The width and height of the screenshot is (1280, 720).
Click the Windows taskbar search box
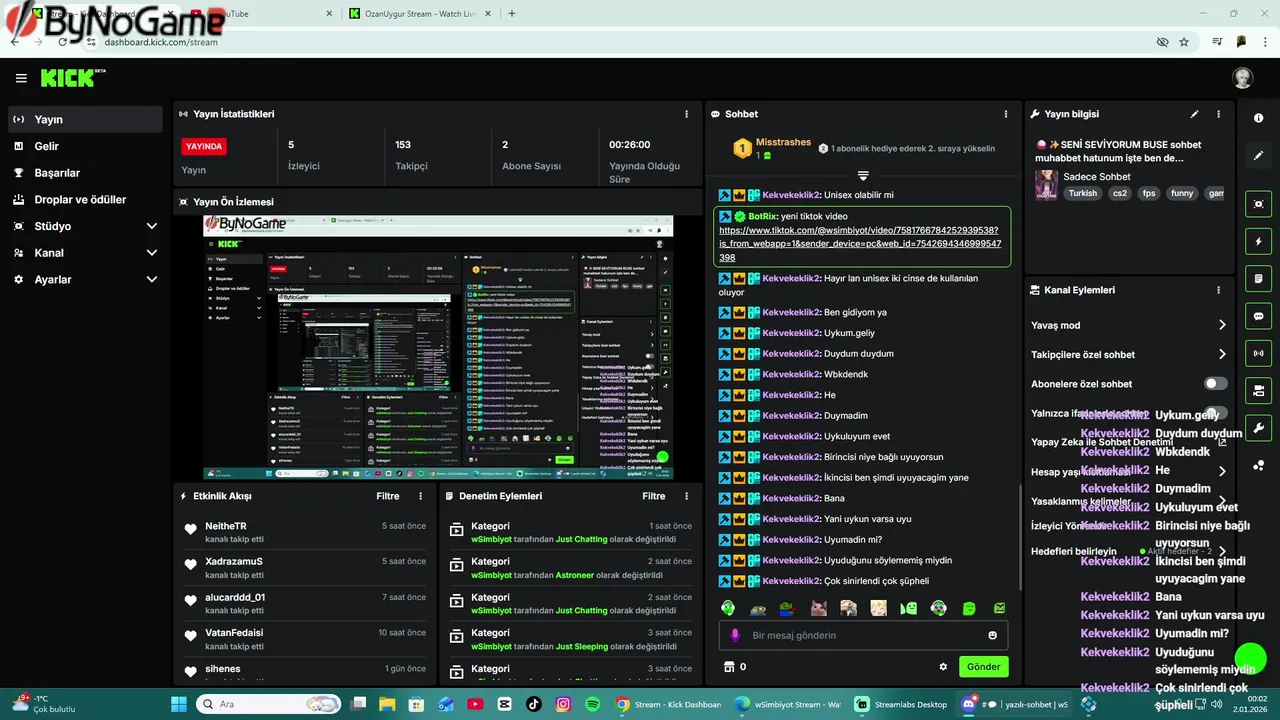(x=268, y=704)
